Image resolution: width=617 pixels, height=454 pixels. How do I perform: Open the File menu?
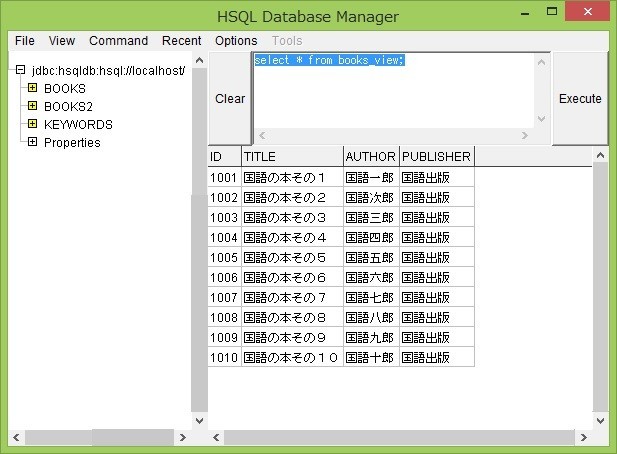[x=24, y=41]
